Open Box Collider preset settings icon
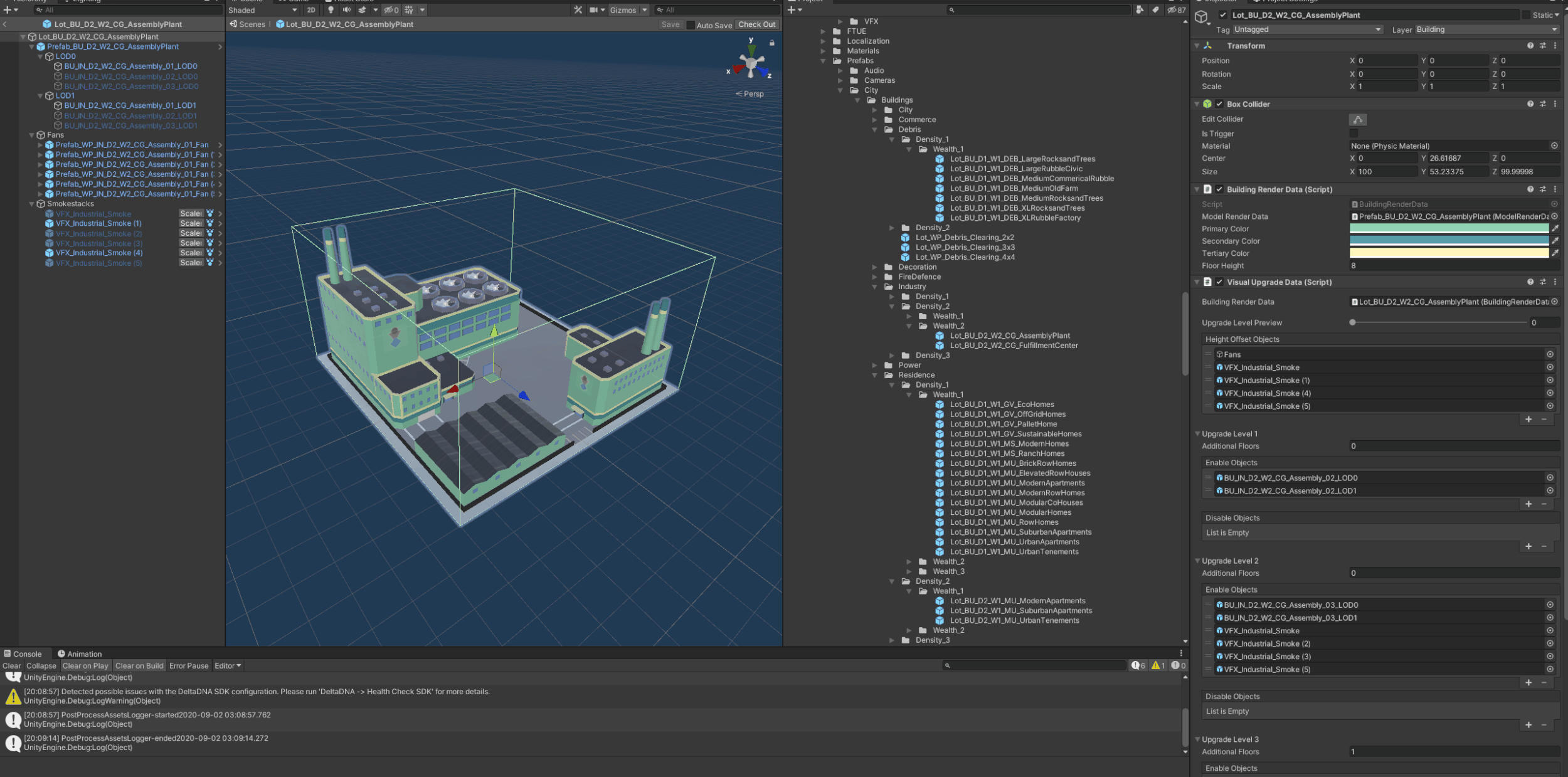 click(x=1543, y=104)
